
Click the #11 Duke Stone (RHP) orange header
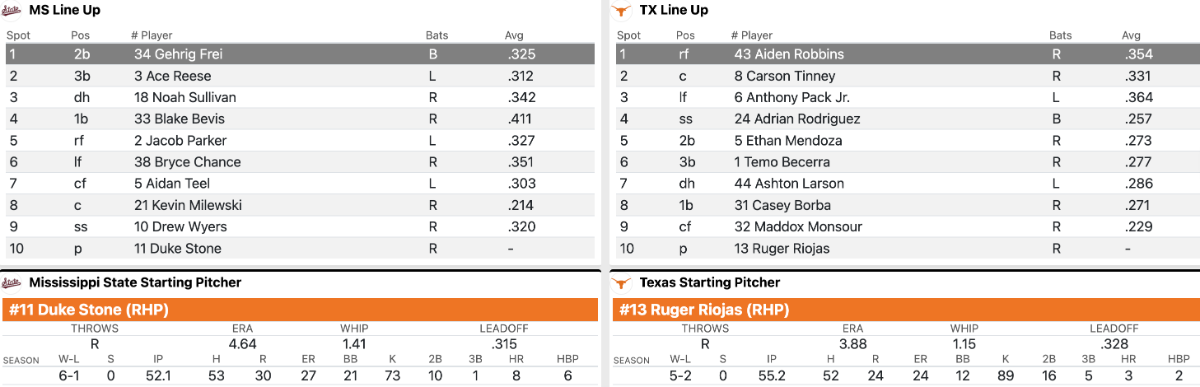pos(299,310)
